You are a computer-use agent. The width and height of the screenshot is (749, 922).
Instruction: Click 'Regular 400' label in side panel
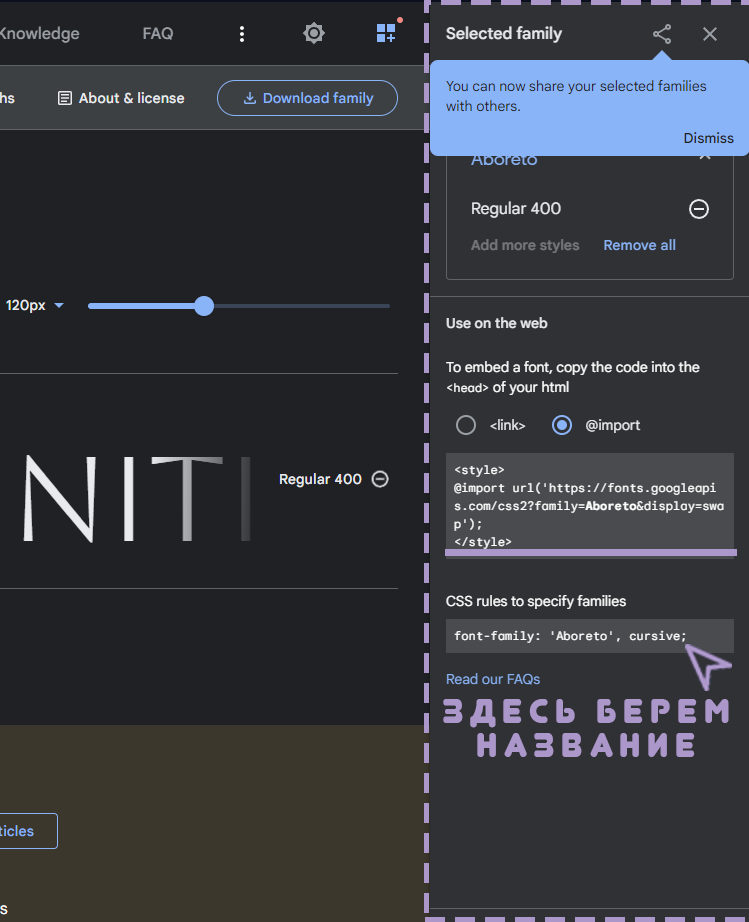516,209
